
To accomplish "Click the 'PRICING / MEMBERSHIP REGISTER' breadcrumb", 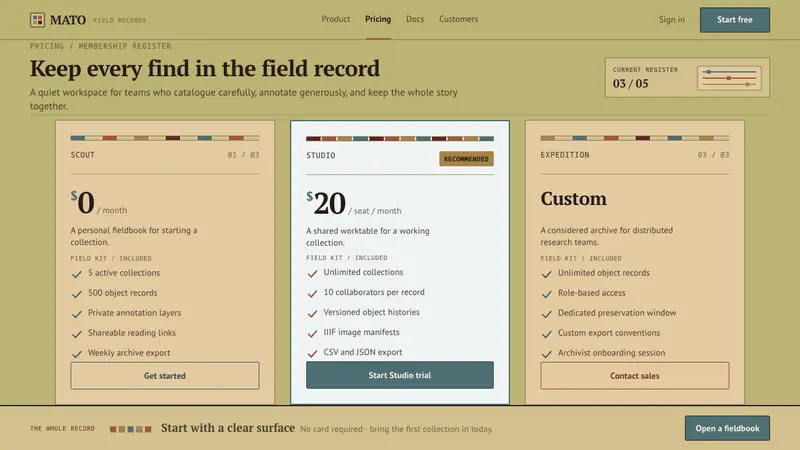I will coord(101,46).
